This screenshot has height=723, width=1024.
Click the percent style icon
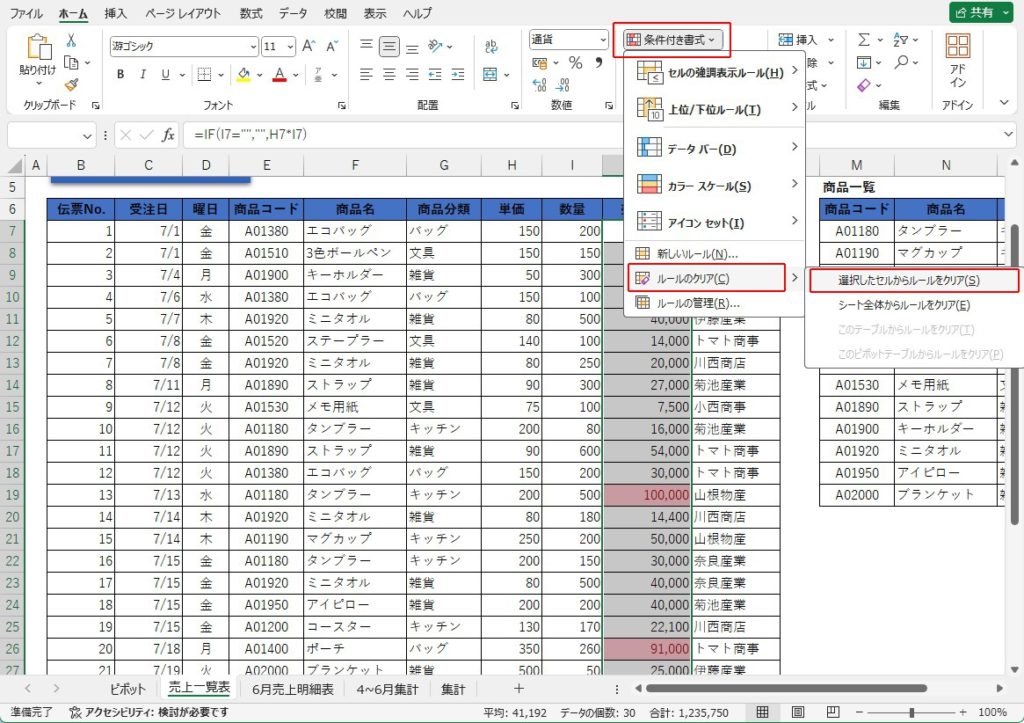click(x=575, y=63)
